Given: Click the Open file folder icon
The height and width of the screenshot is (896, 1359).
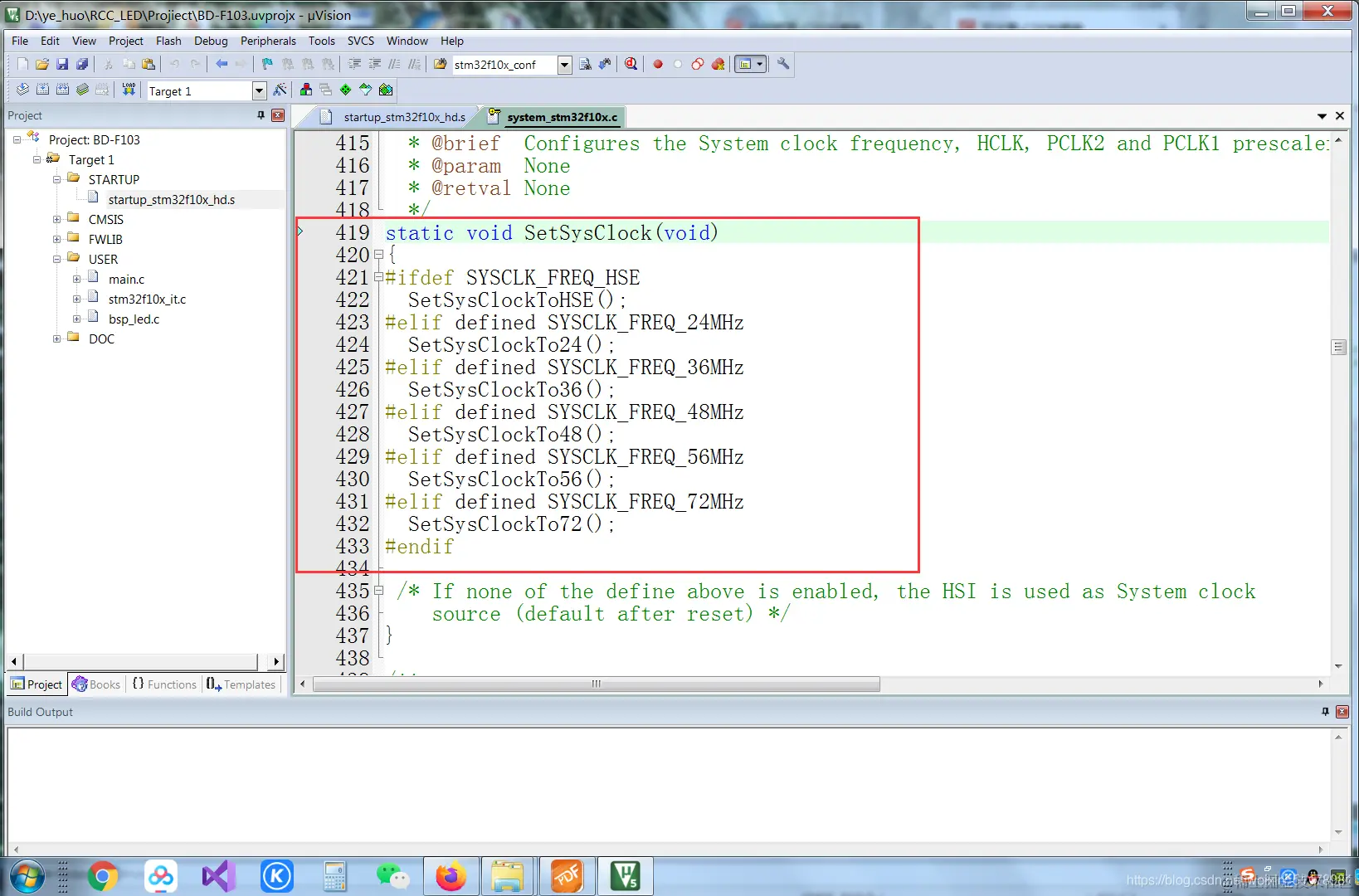Looking at the screenshot, I should point(42,64).
